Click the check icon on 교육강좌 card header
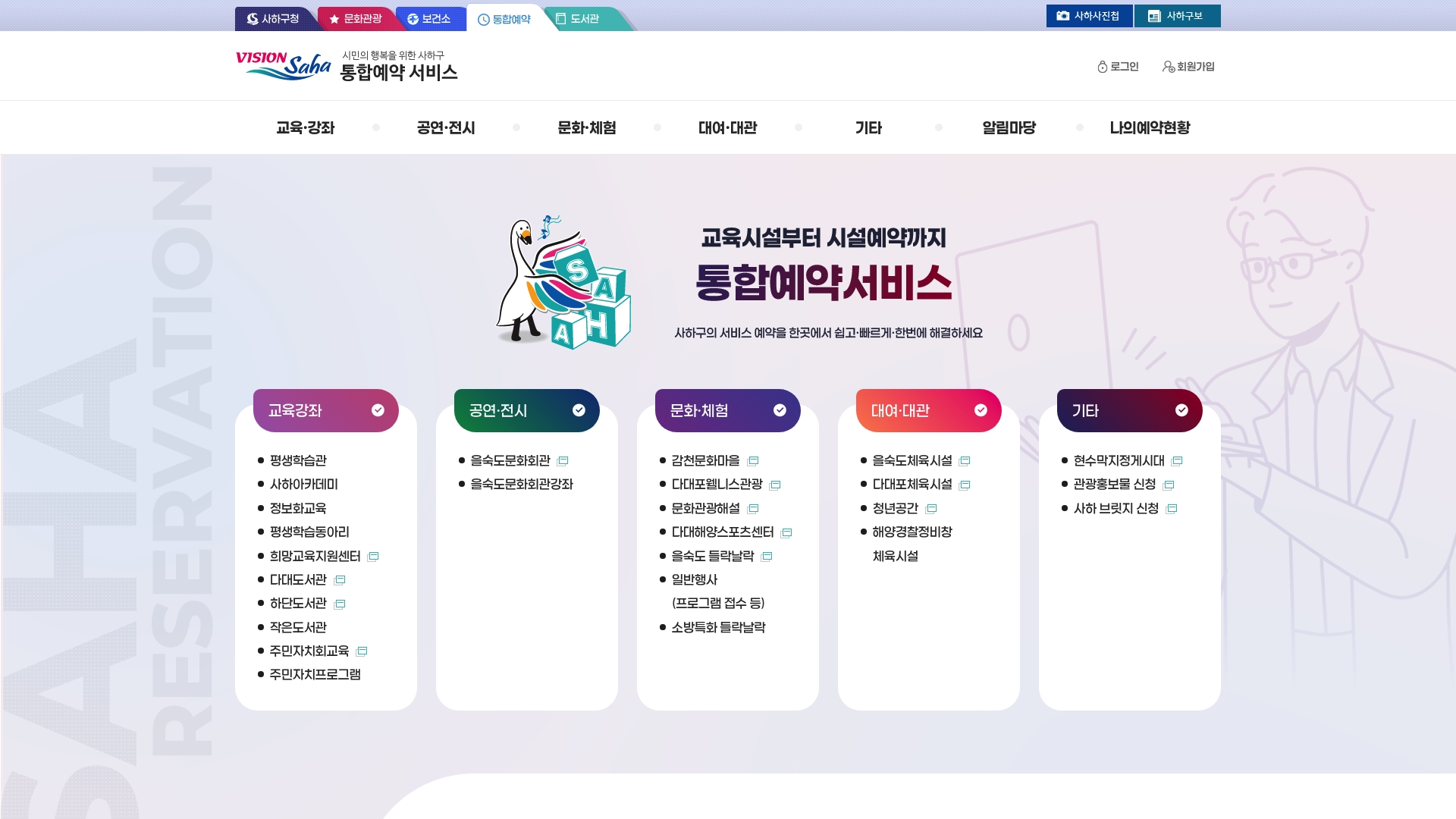The width and height of the screenshot is (1456, 819). (378, 410)
